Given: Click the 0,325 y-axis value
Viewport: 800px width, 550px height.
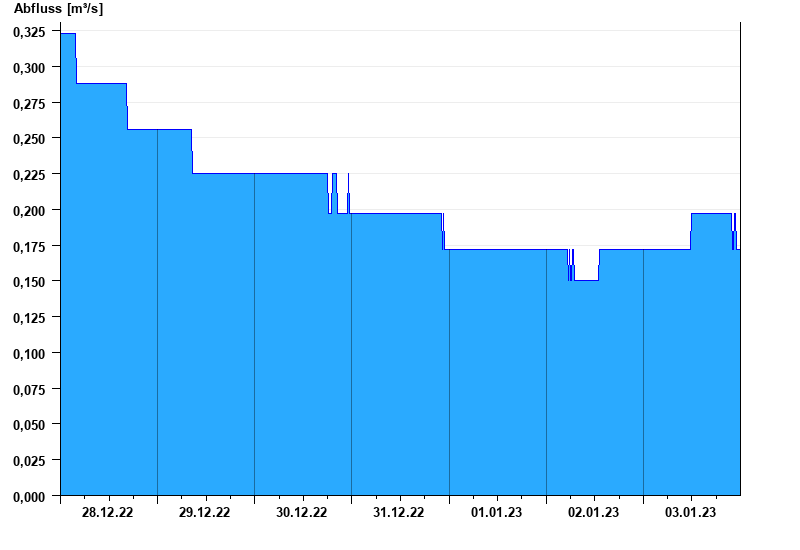Looking at the screenshot, I should tap(29, 32).
